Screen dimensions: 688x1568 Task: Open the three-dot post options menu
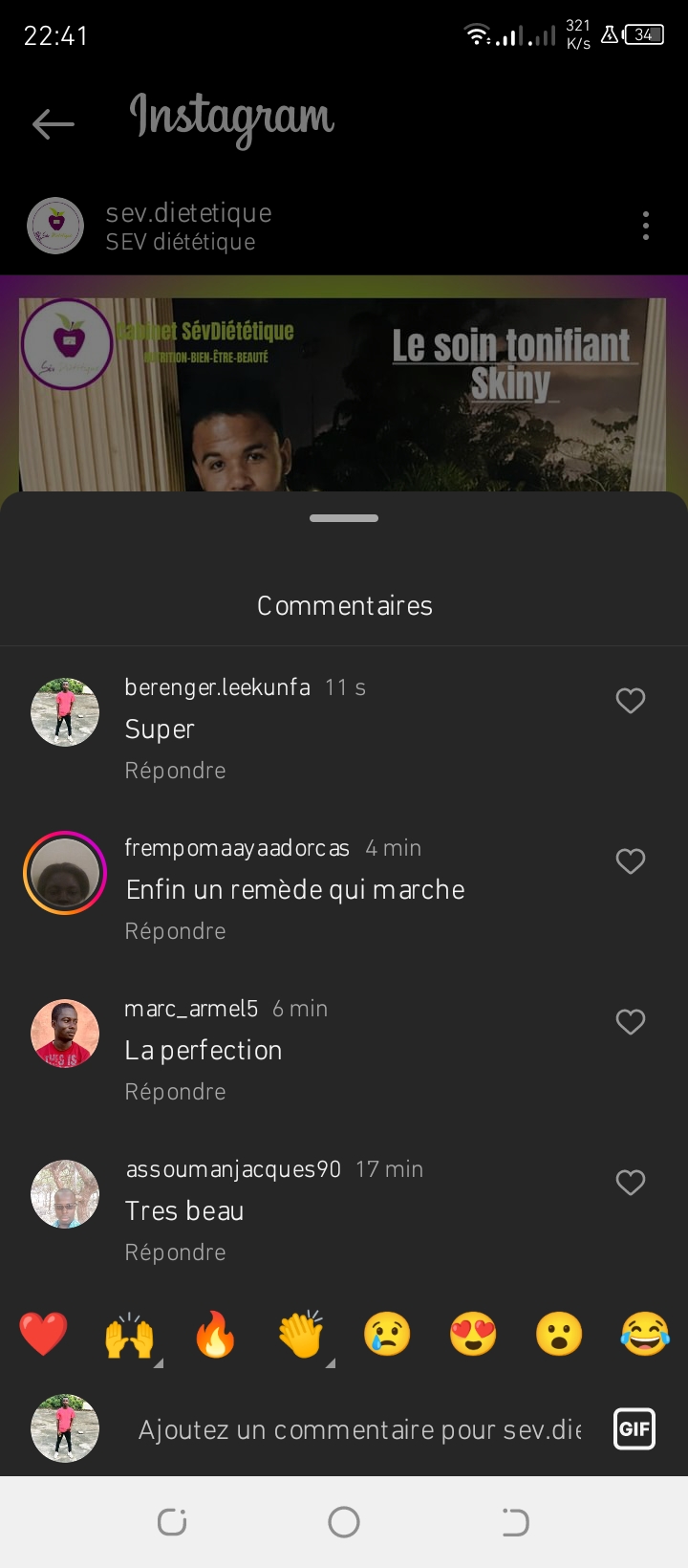coord(646,226)
